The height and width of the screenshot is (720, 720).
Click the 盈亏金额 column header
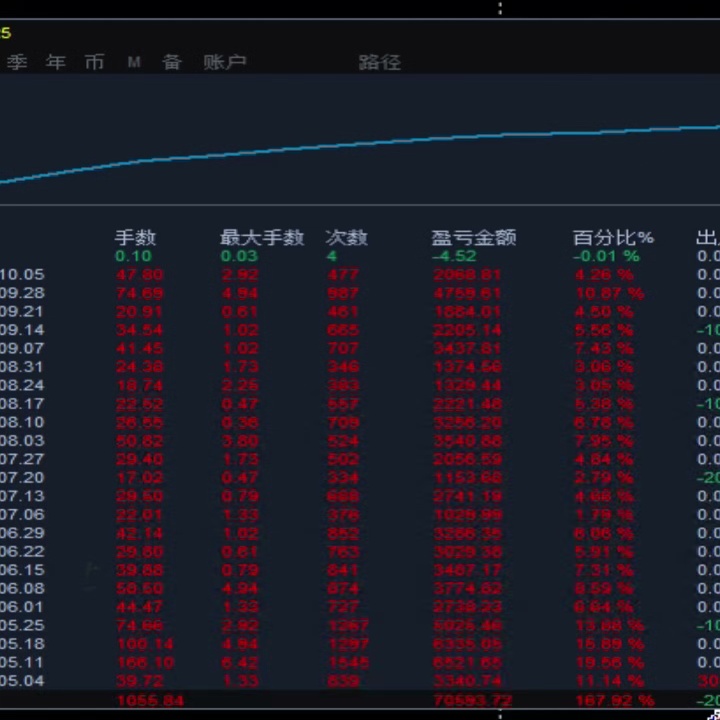[x=473, y=237]
